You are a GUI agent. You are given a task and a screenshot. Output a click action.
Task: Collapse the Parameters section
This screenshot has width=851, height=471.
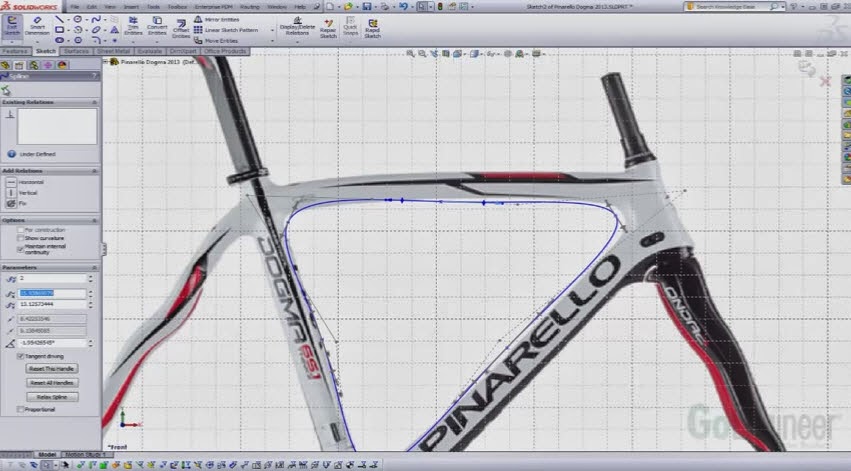(x=94, y=268)
